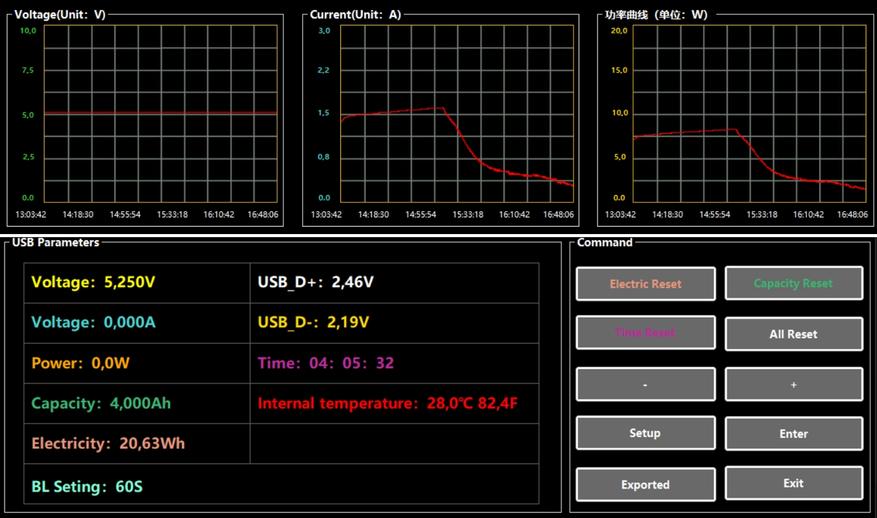The width and height of the screenshot is (877, 518).
Task: Click the 15,0 axis label on power chart
Action: pyautogui.click(x=619, y=70)
